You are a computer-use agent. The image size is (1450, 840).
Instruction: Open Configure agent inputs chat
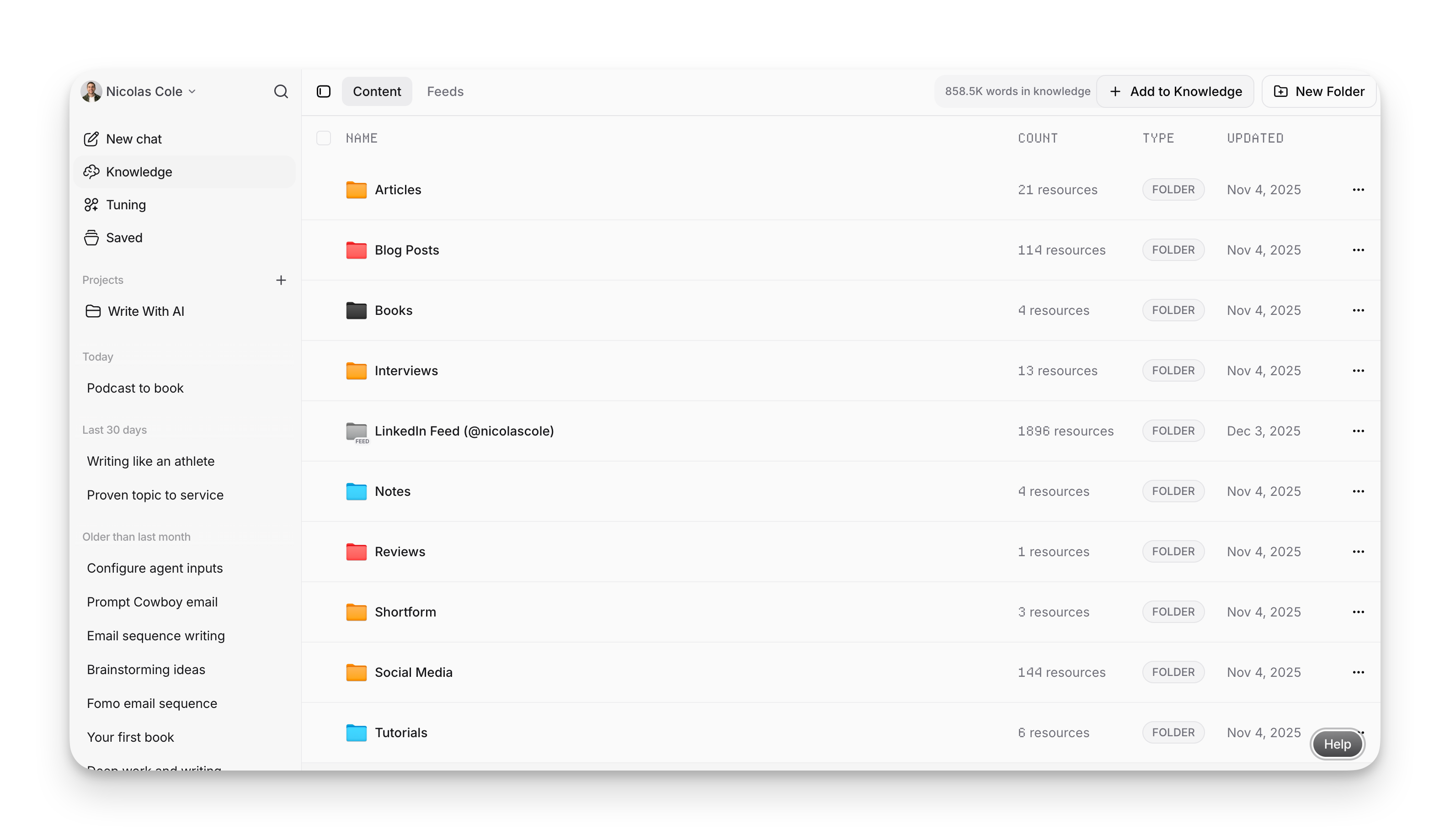pos(154,569)
